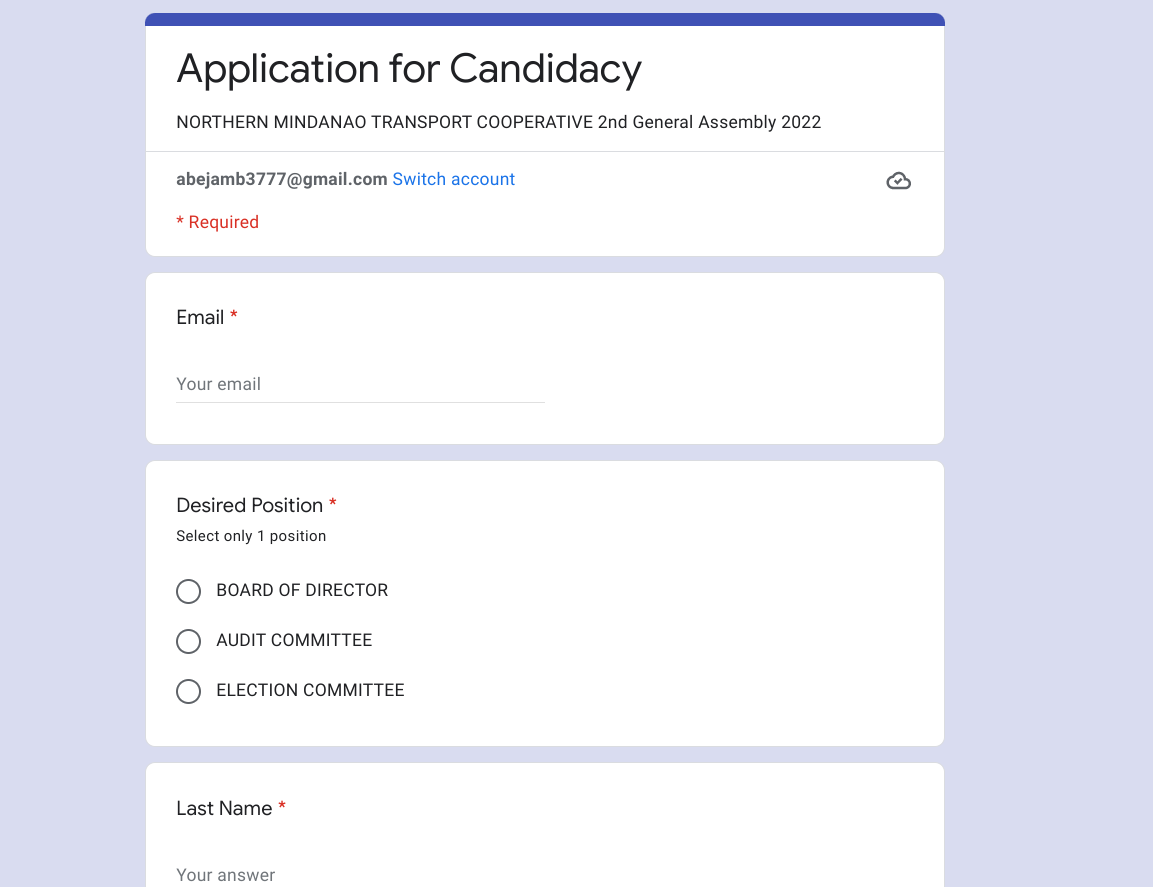Choose the AUDIT COMMITTEE radio circle
The height and width of the screenshot is (887, 1153).
click(188, 641)
